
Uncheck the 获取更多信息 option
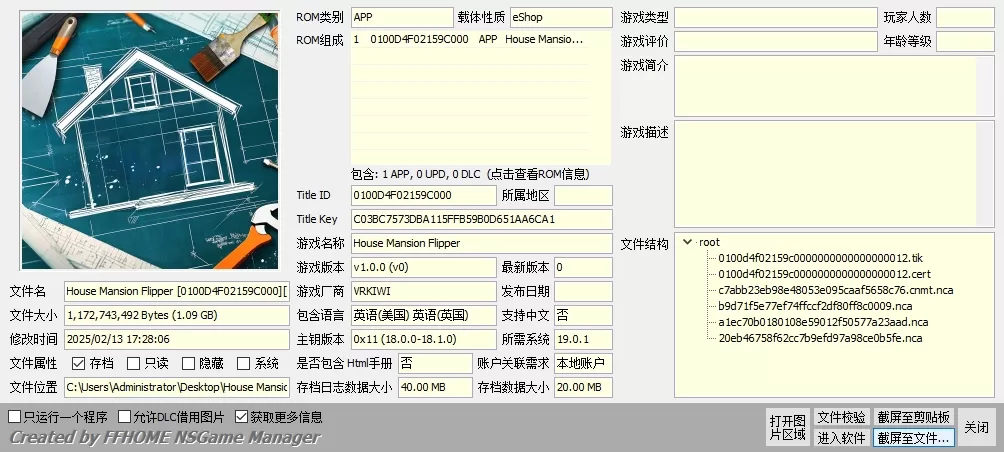(x=242, y=416)
